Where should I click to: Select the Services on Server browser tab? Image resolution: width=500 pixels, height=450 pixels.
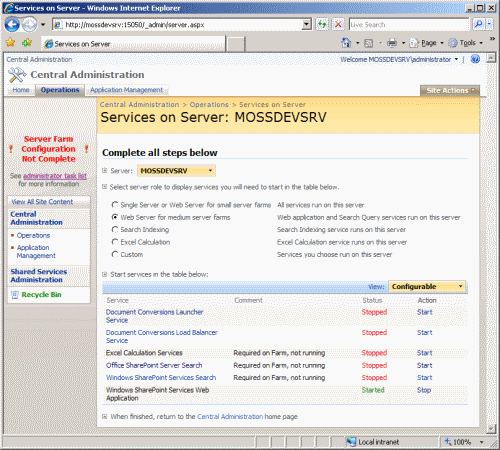(x=133, y=44)
